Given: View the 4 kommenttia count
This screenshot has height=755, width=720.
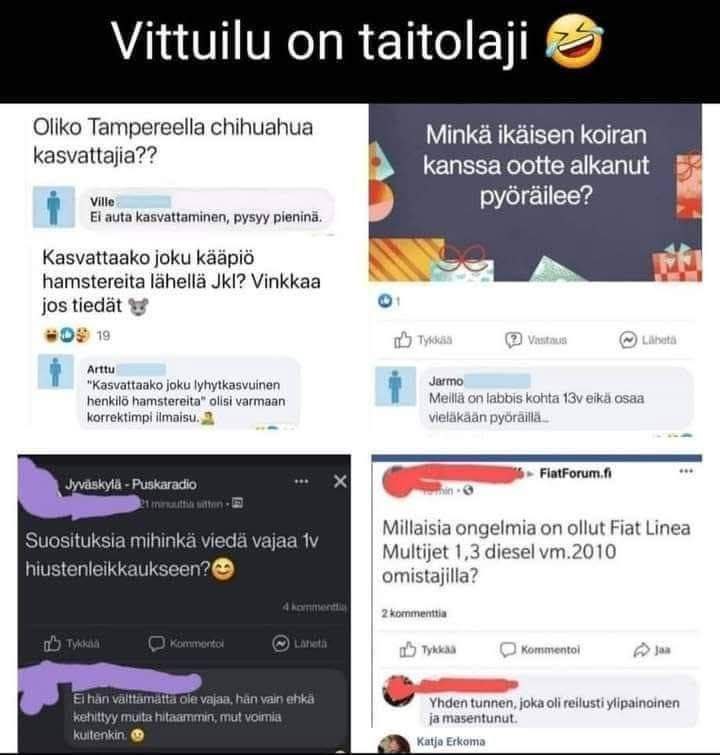Looking at the screenshot, I should tap(314, 607).
